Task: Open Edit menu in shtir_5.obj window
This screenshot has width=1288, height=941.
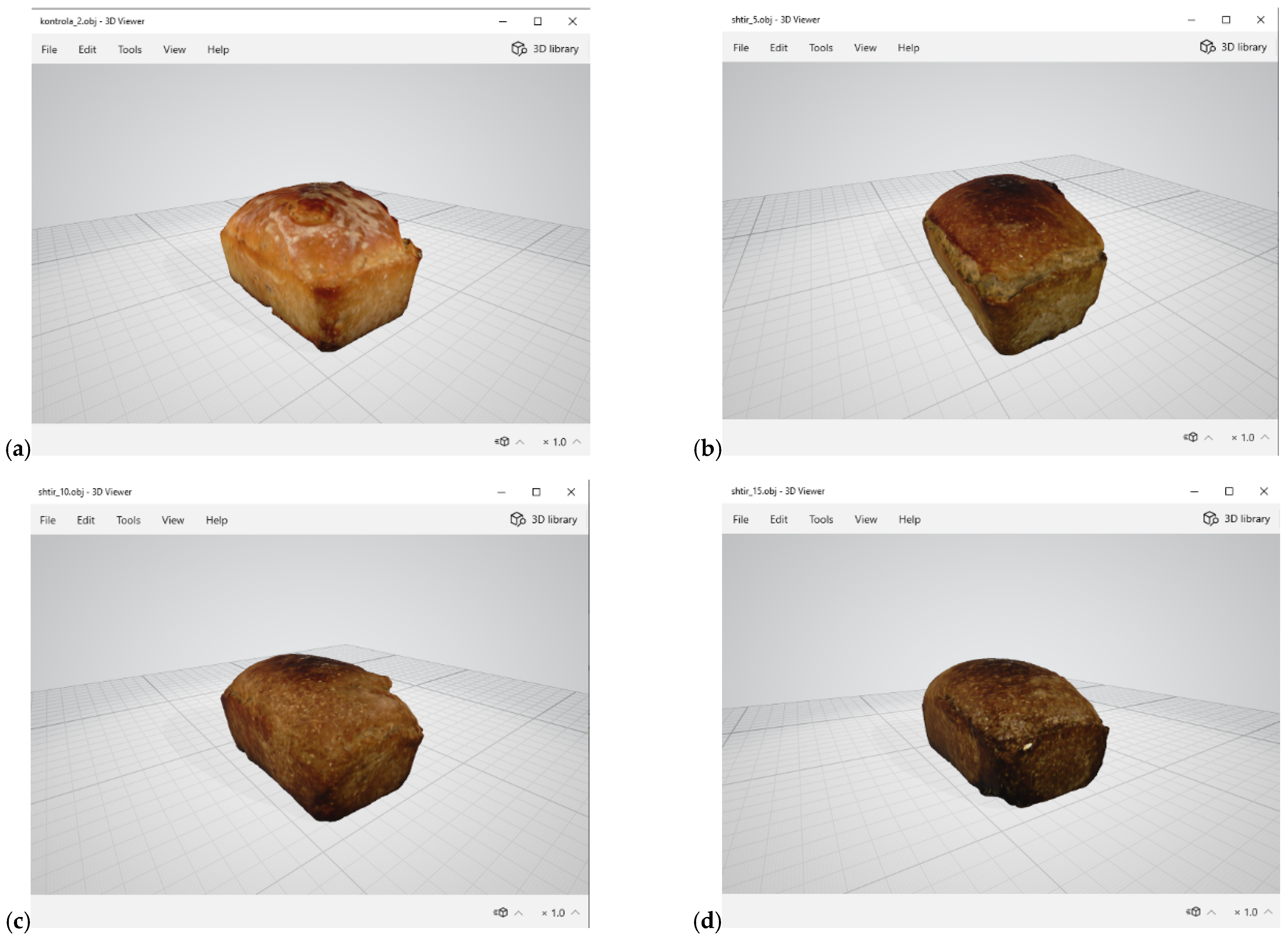Action: (778, 48)
